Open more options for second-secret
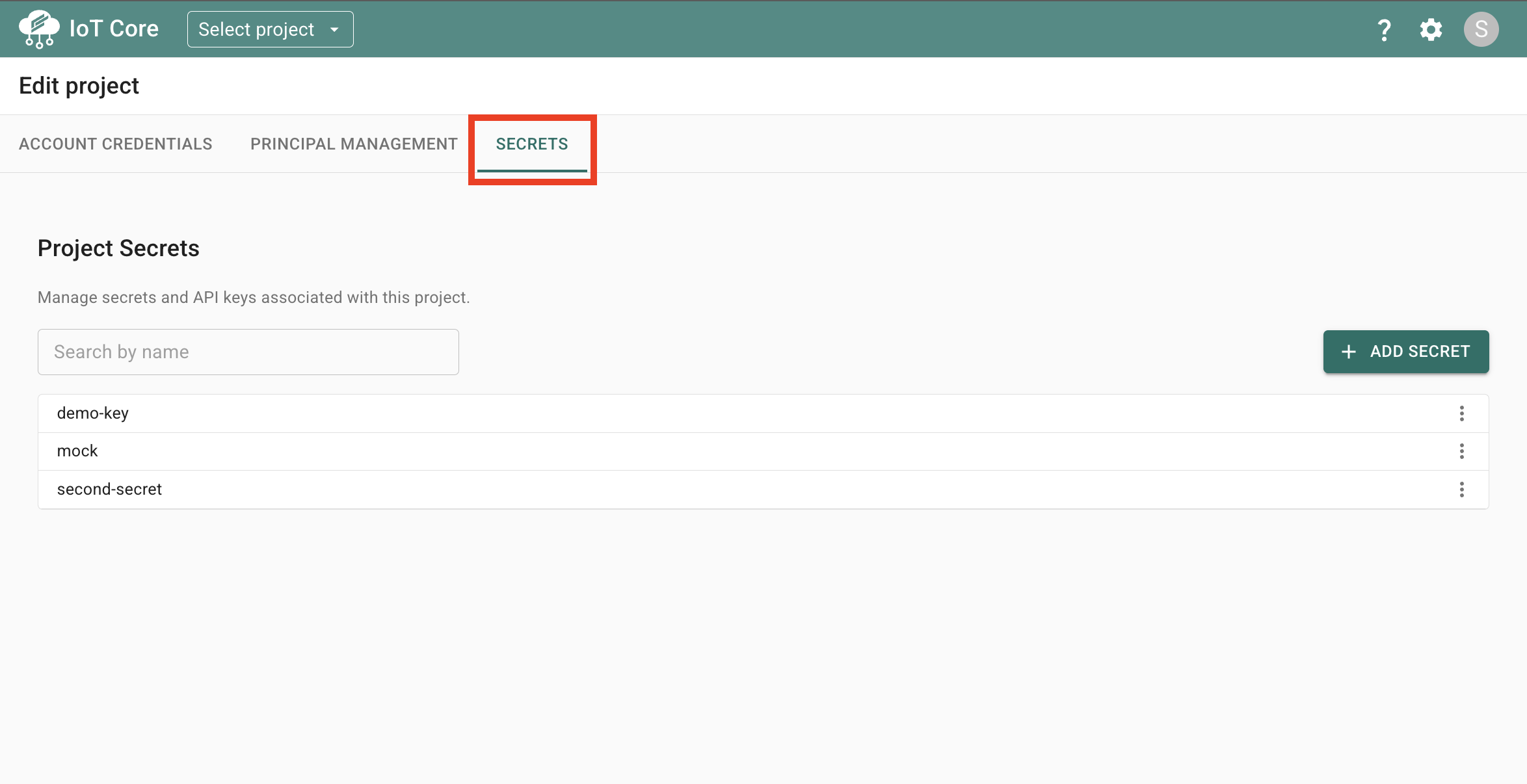The width and height of the screenshot is (1527, 784). click(1461, 490)
